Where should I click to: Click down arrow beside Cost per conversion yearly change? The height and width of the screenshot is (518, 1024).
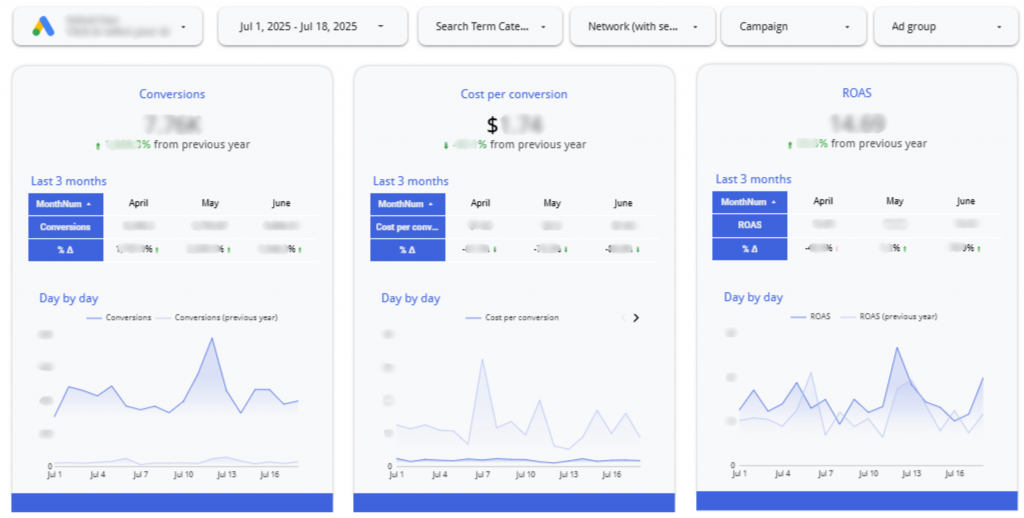445,145
